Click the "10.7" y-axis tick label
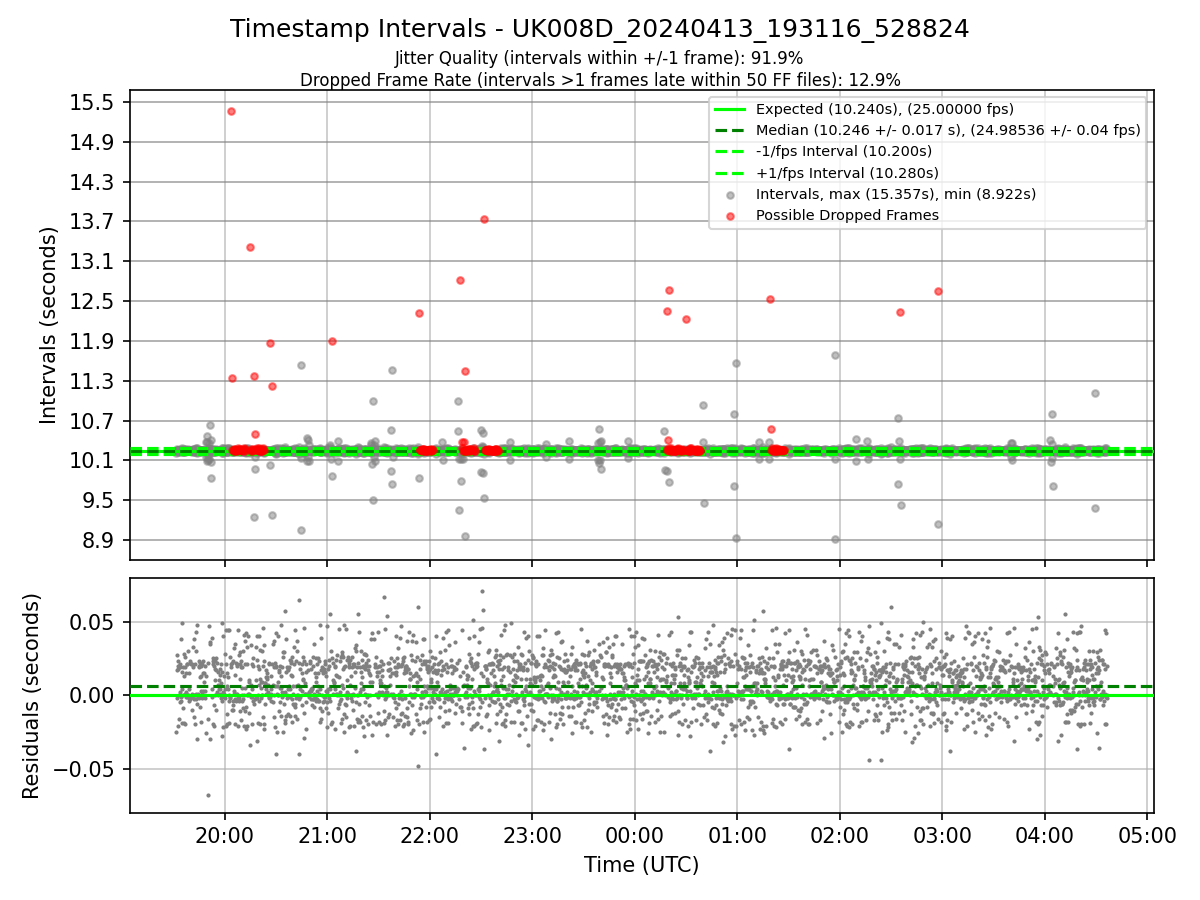This screenshot has width=1200, height=900. click(x=93, y=420)
